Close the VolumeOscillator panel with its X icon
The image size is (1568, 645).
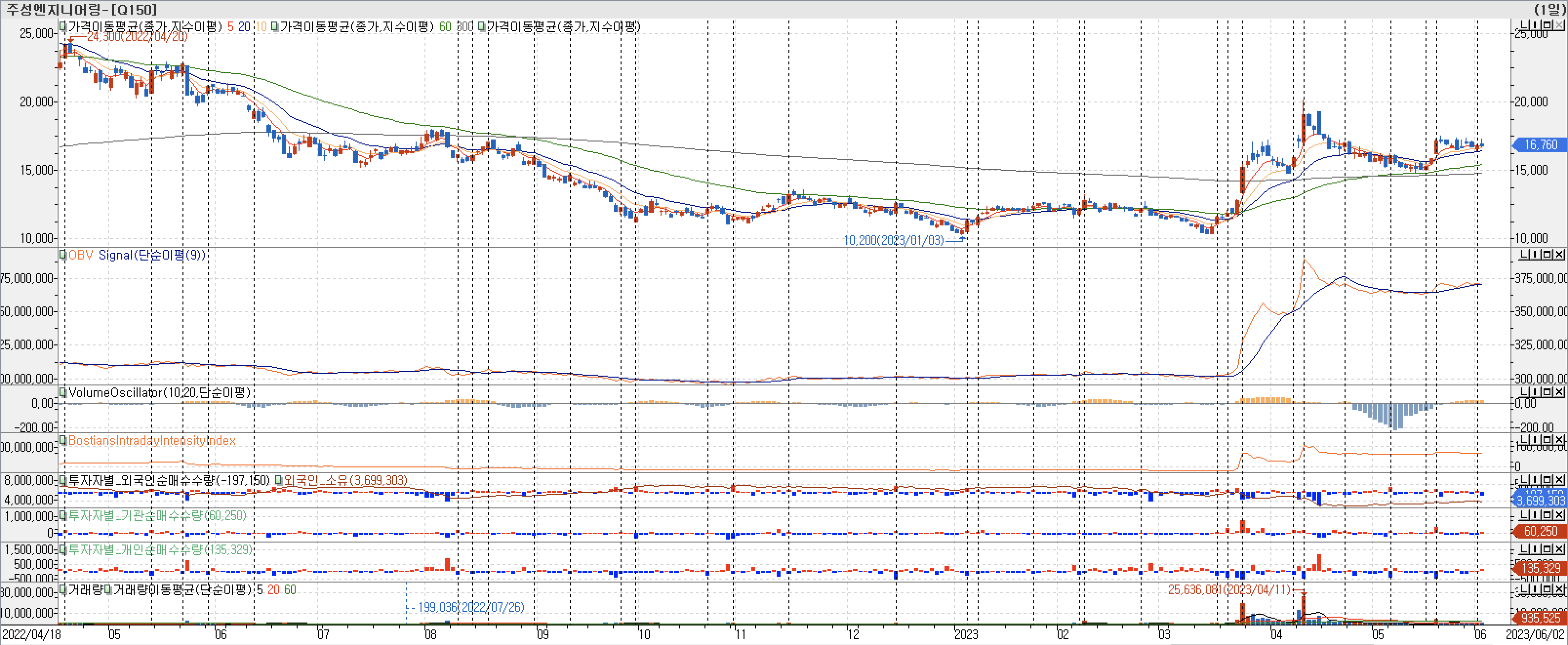1560,392
